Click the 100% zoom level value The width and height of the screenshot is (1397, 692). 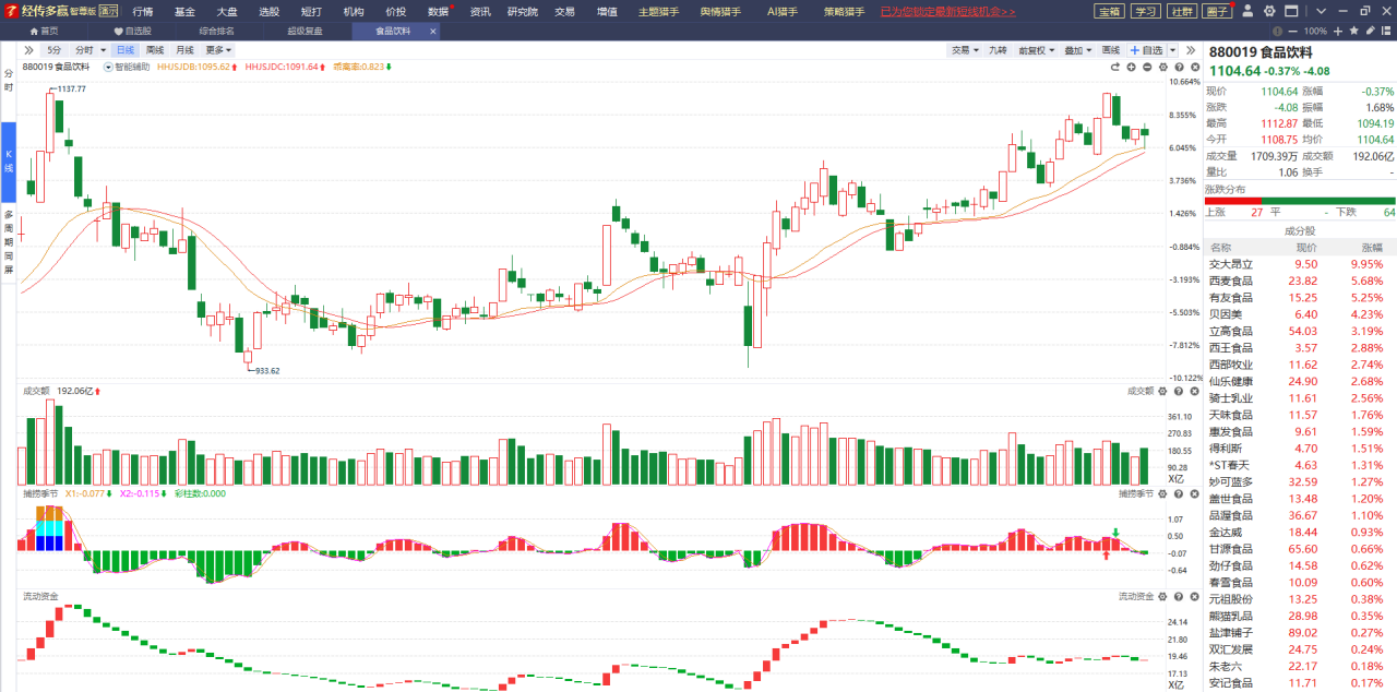coord(1314,31)
